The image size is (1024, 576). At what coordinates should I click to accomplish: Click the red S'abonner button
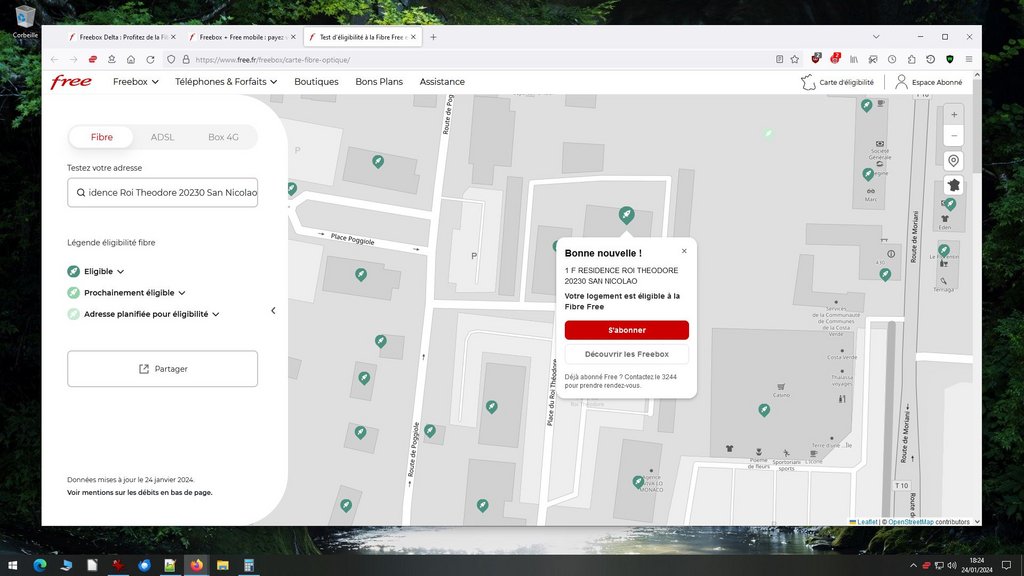point(626,330)
